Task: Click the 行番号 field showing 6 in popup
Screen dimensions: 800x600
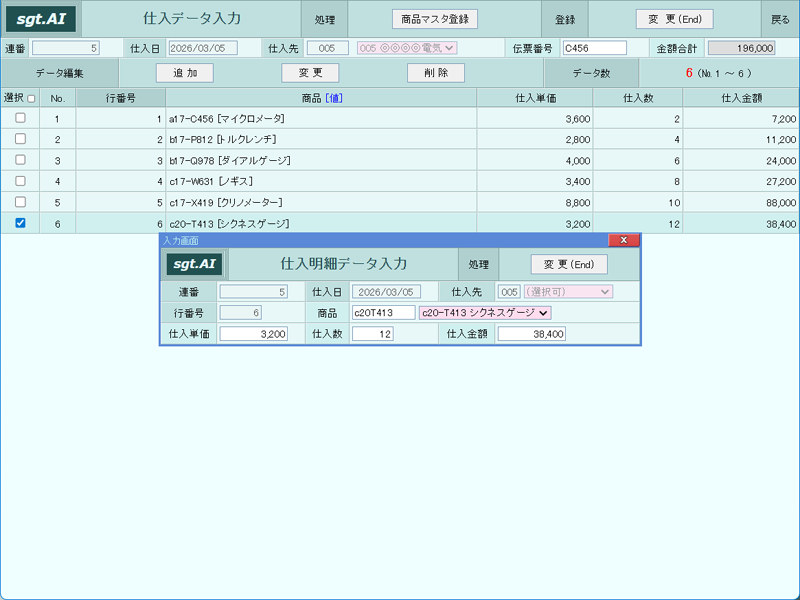Action: [x=240, y=313]
